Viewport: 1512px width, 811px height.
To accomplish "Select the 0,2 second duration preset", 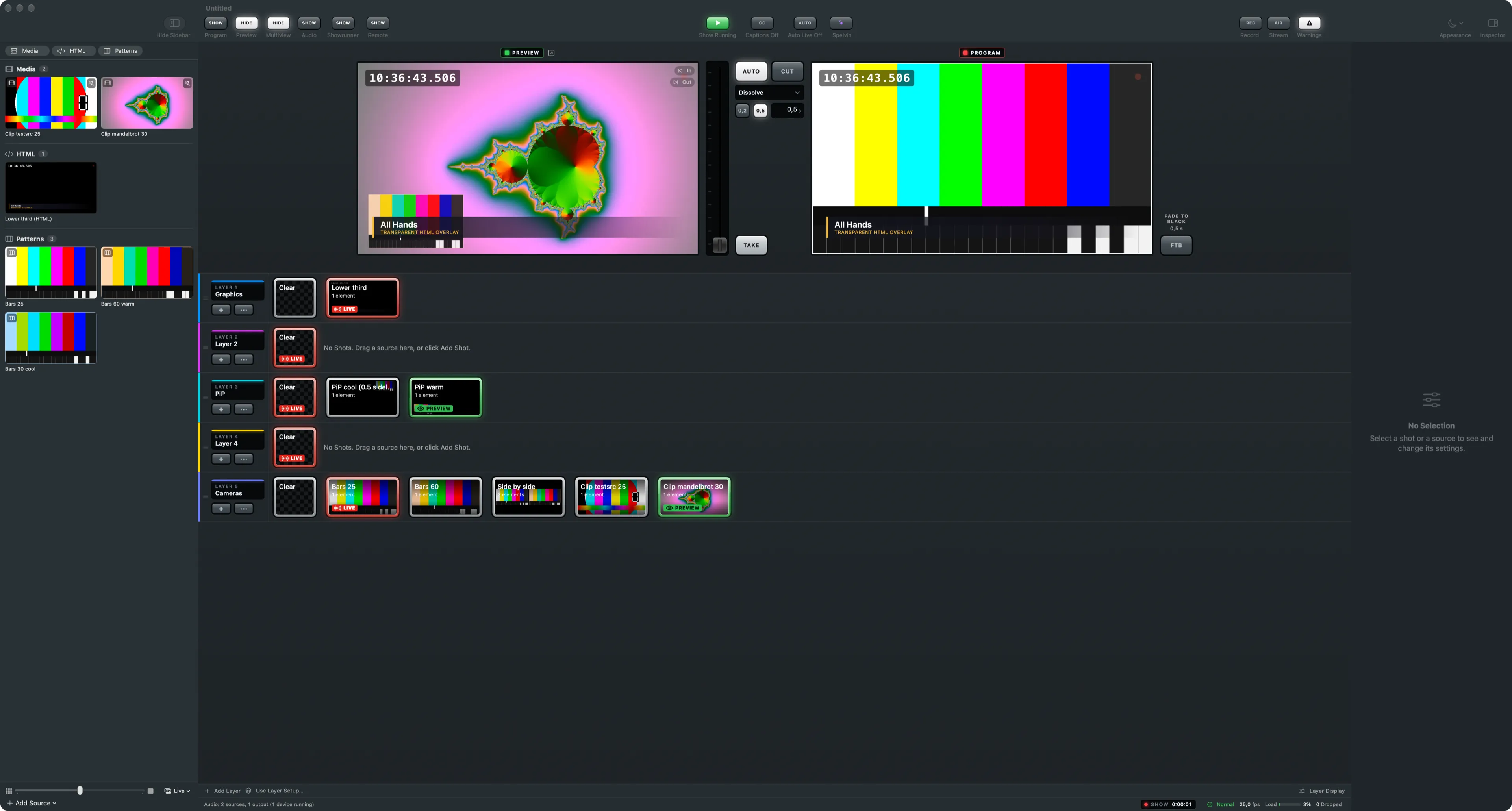I will pos(743,110).
